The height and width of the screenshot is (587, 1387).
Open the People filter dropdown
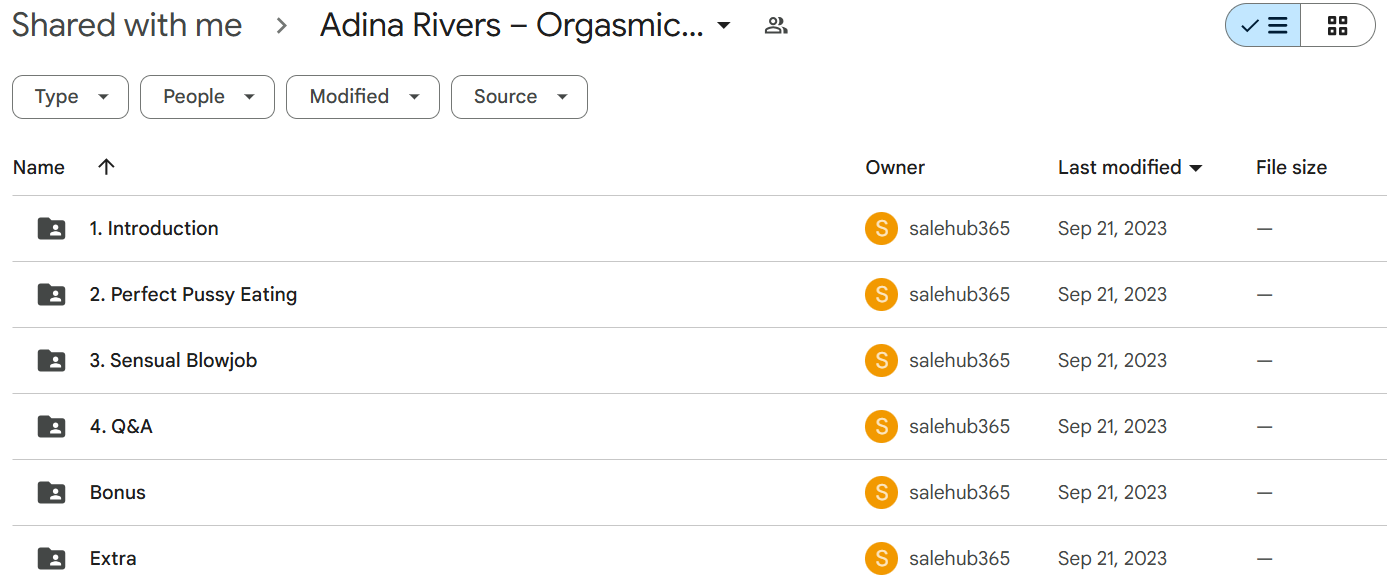point(207,97)
